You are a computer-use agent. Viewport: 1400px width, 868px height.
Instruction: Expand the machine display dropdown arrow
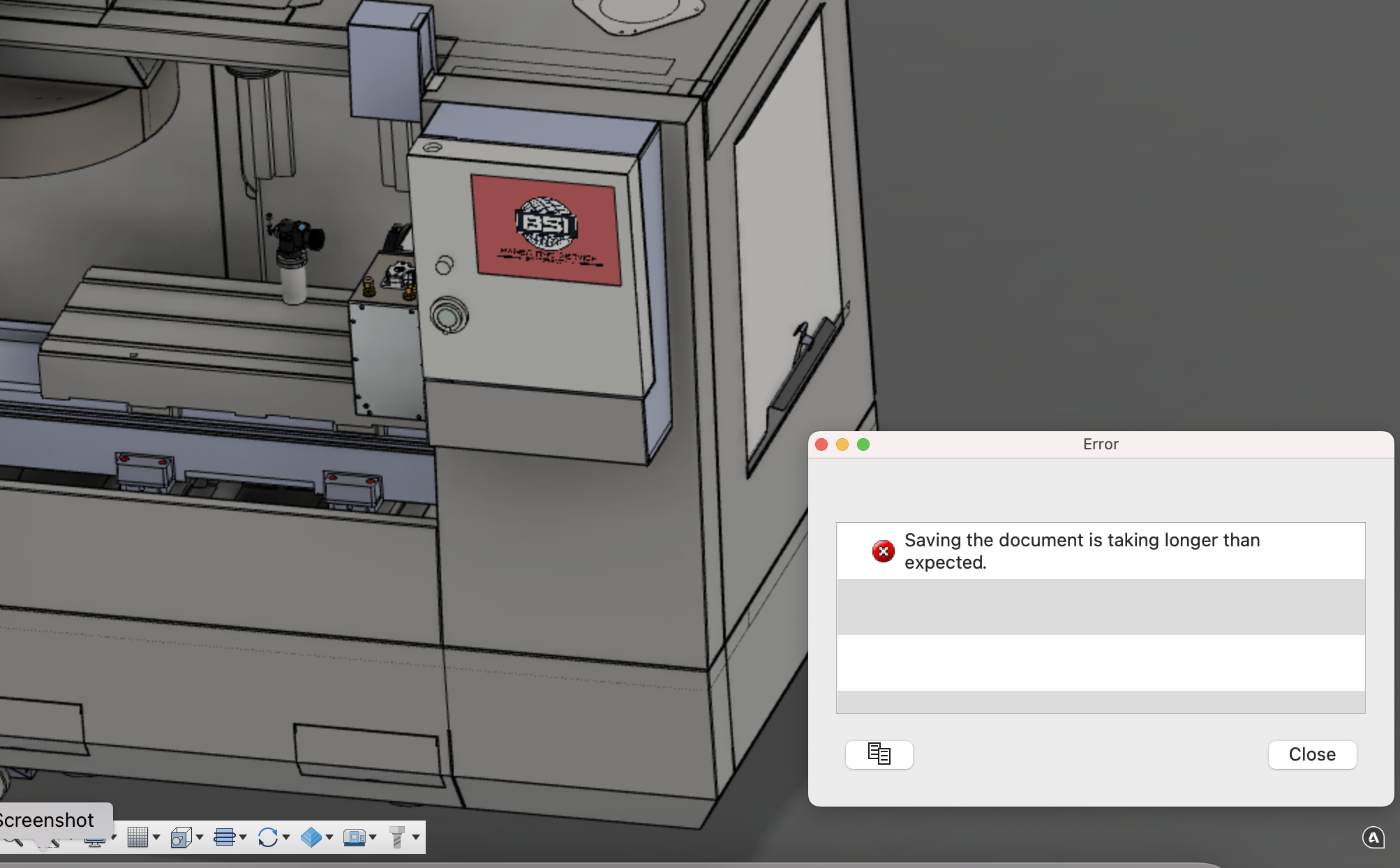click(x=373, y=837)
